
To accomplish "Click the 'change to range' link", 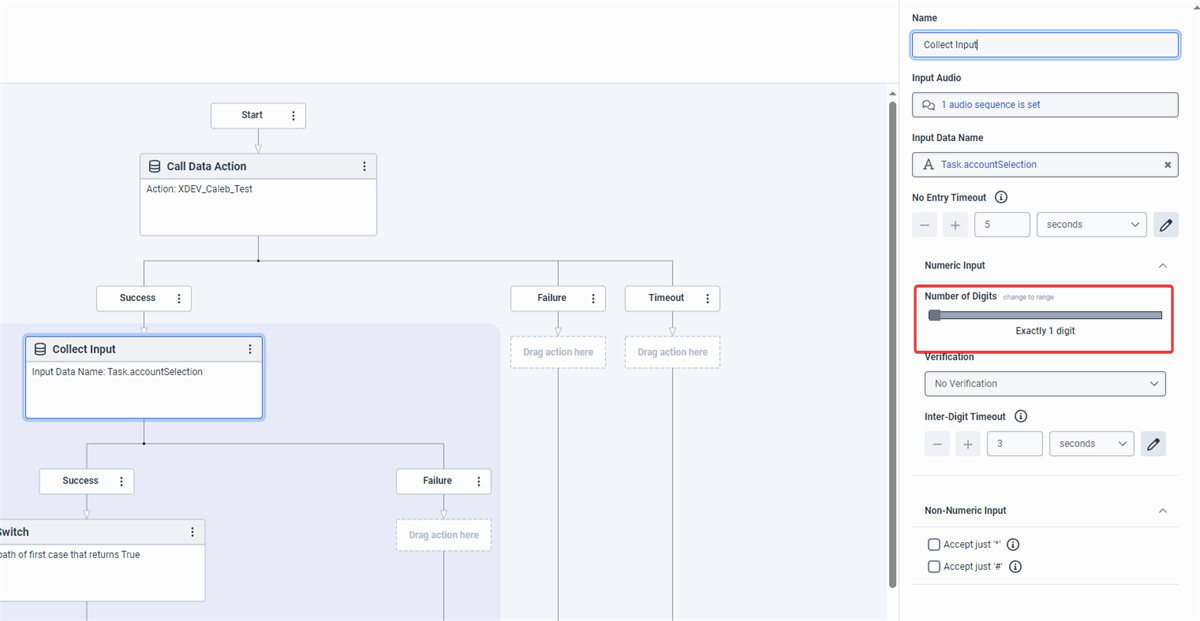I will [x=1028, y=297].
